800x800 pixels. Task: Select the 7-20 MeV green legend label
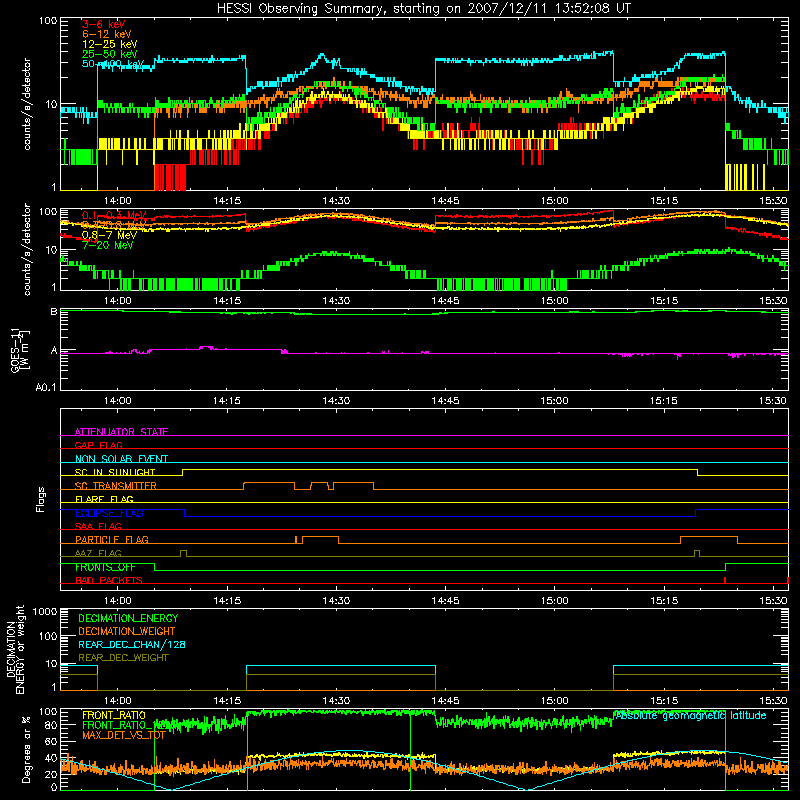click(x=108, y=245)
